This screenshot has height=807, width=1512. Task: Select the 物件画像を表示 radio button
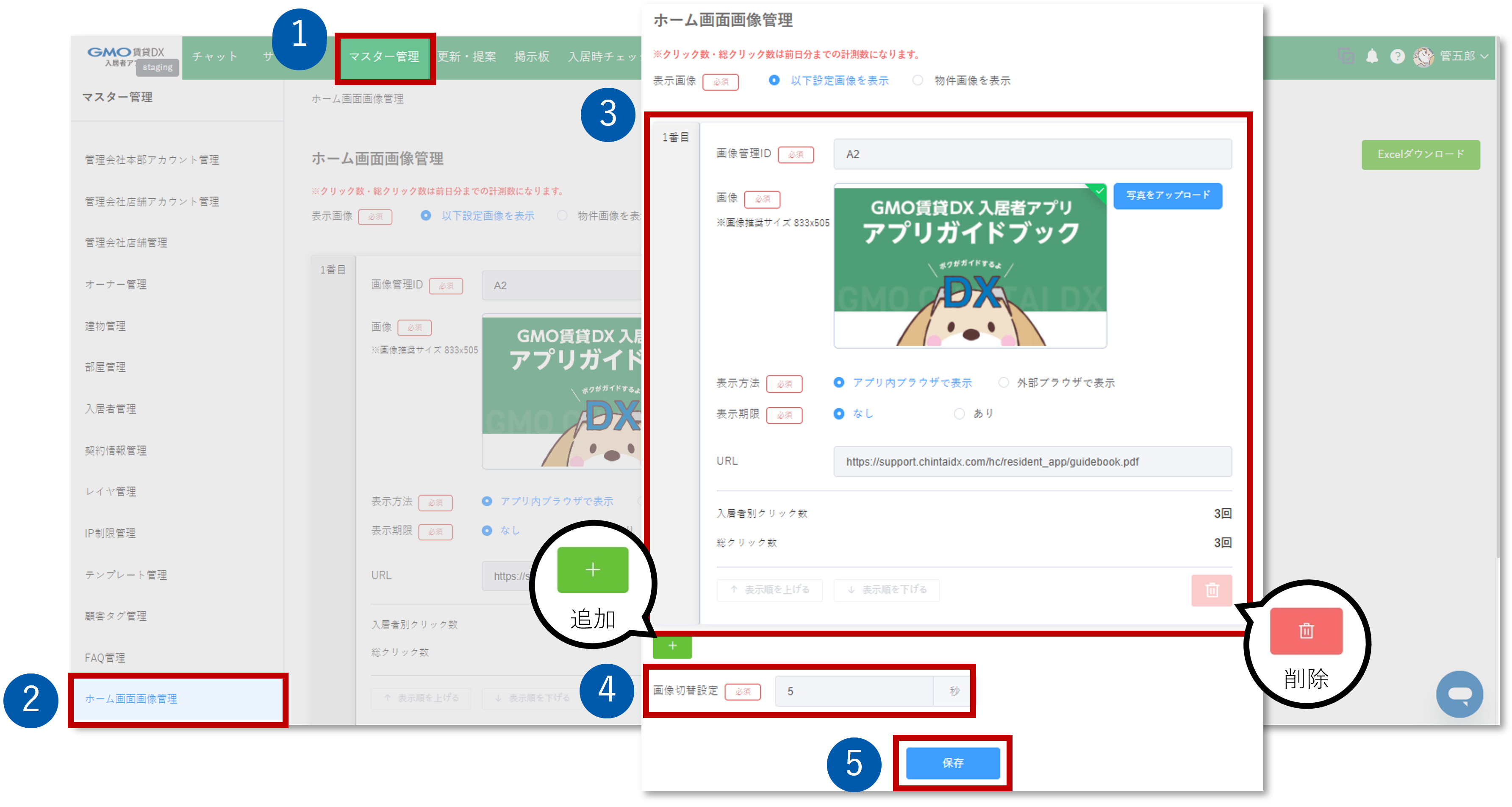tap(918, 81)
